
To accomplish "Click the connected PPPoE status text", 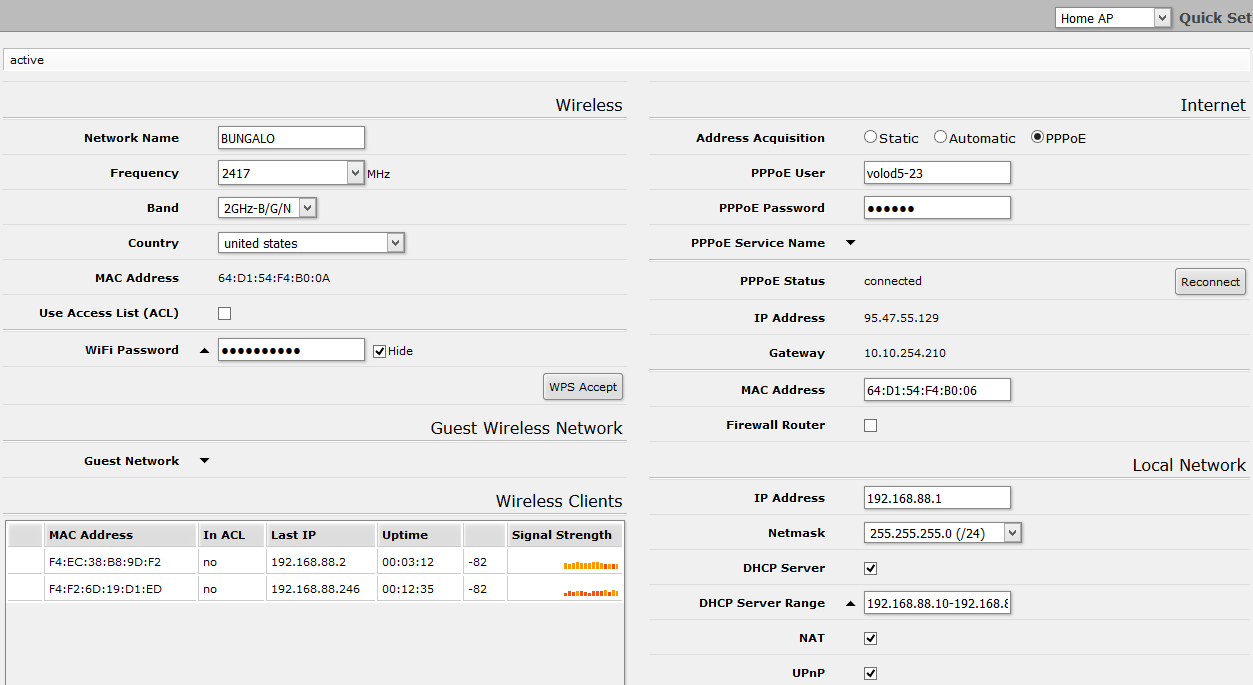I will coord(893,281).
